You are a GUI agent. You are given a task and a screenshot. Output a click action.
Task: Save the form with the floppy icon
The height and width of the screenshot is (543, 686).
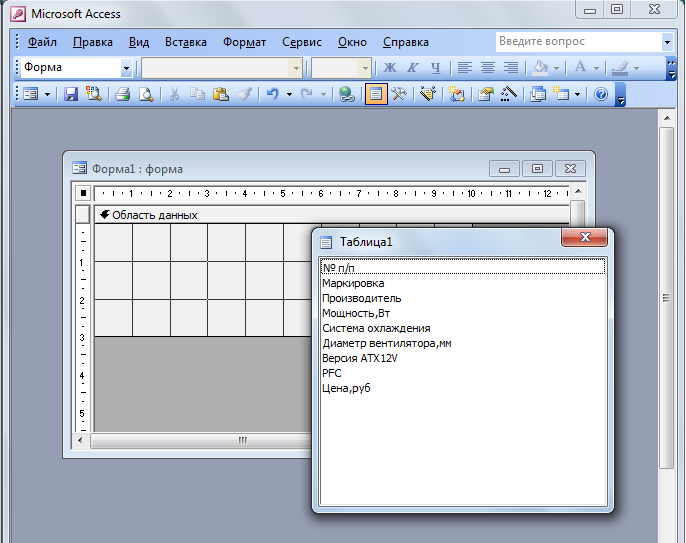pyautogui.click(x=71, y=94)
